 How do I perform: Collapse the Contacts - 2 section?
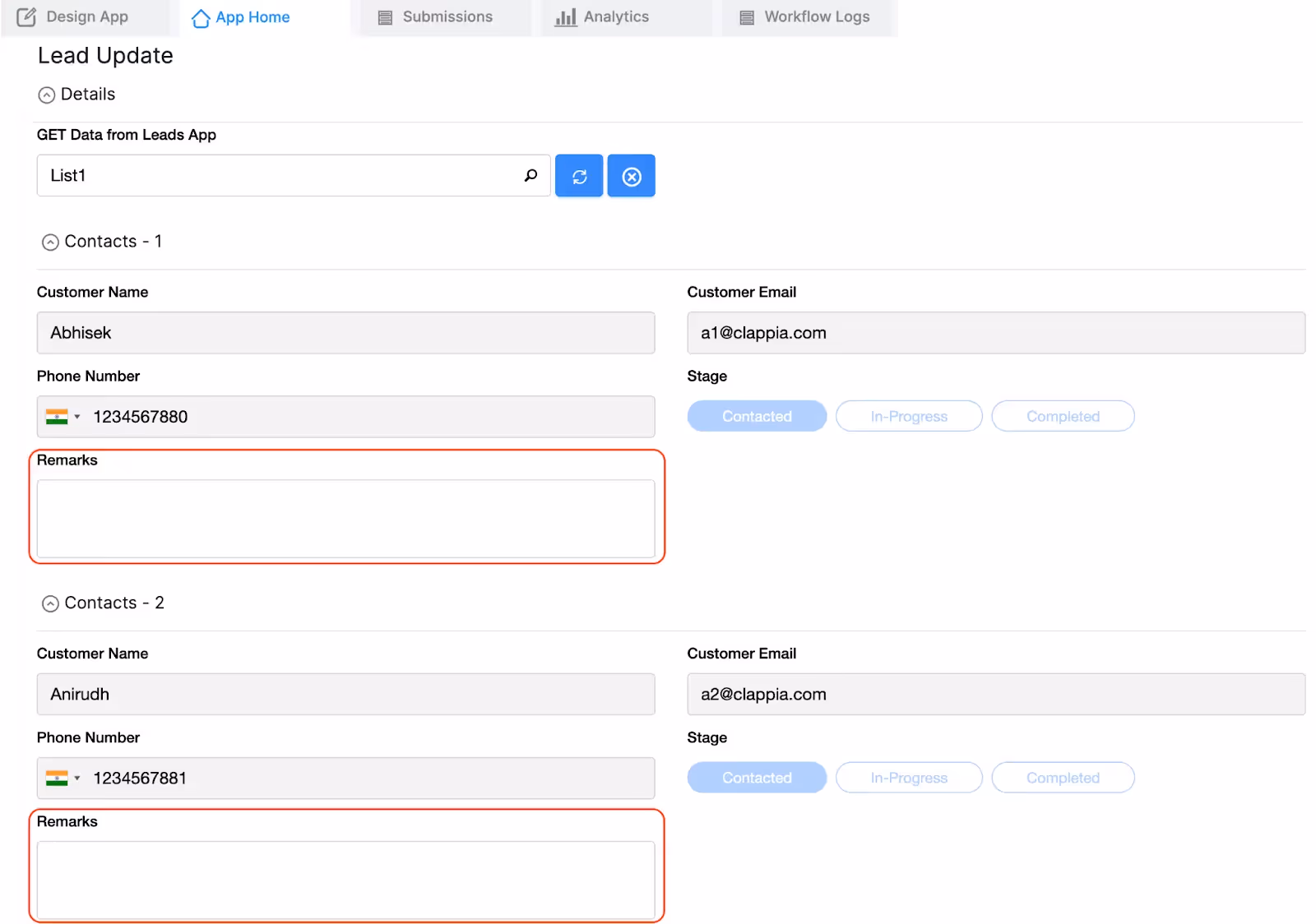point(50,604)
